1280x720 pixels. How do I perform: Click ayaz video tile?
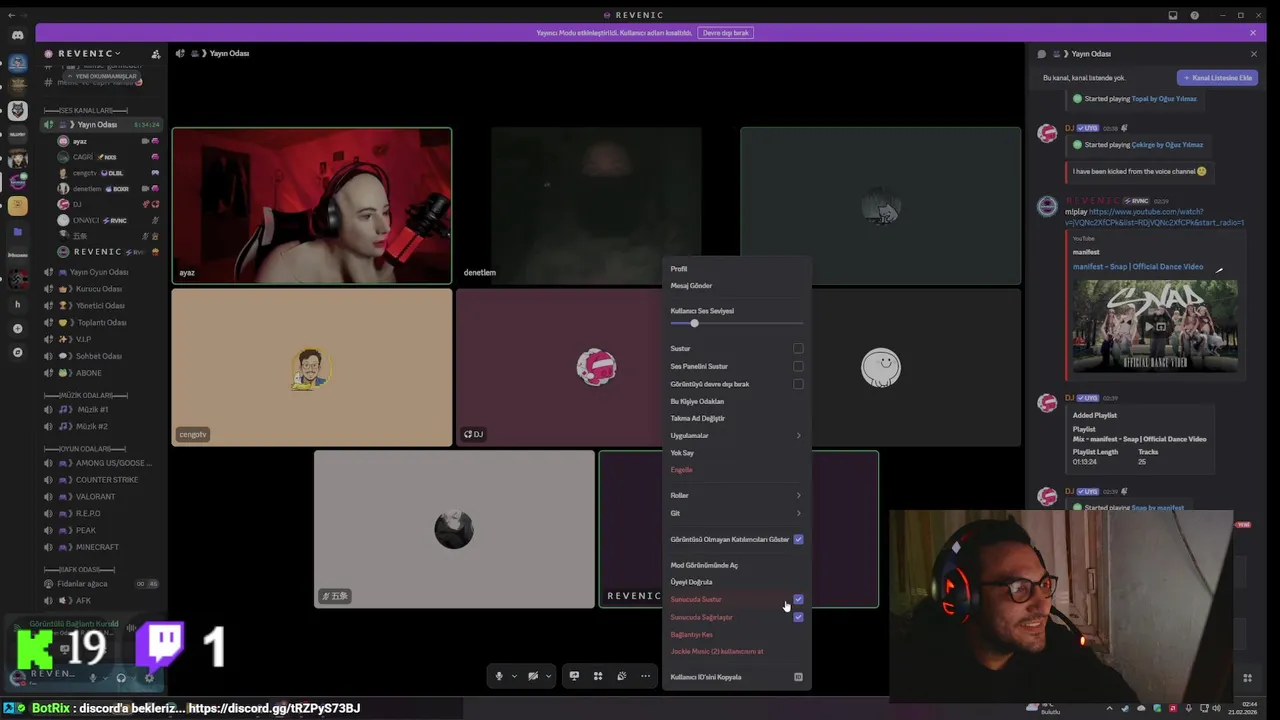312,205
